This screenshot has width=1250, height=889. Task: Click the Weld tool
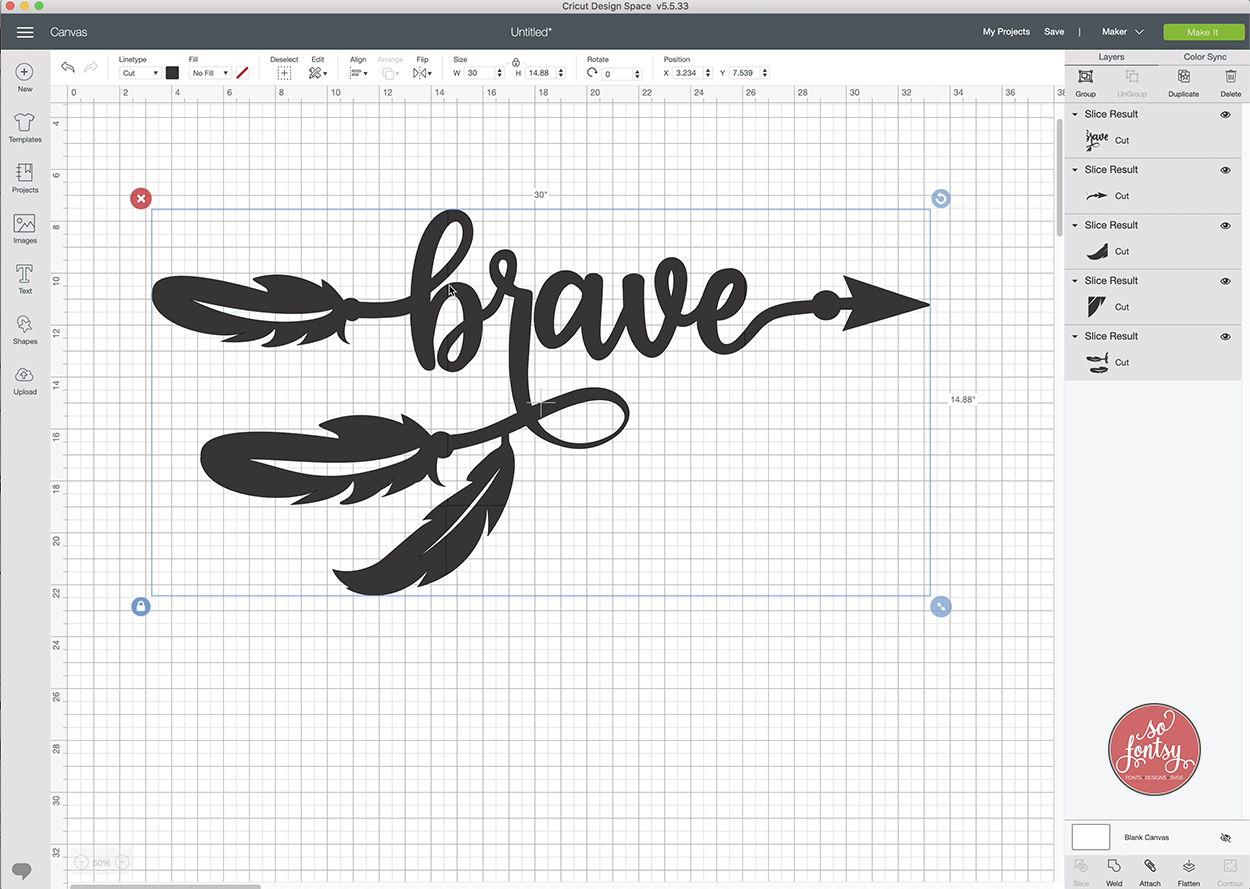click(x=1114, y=873)
